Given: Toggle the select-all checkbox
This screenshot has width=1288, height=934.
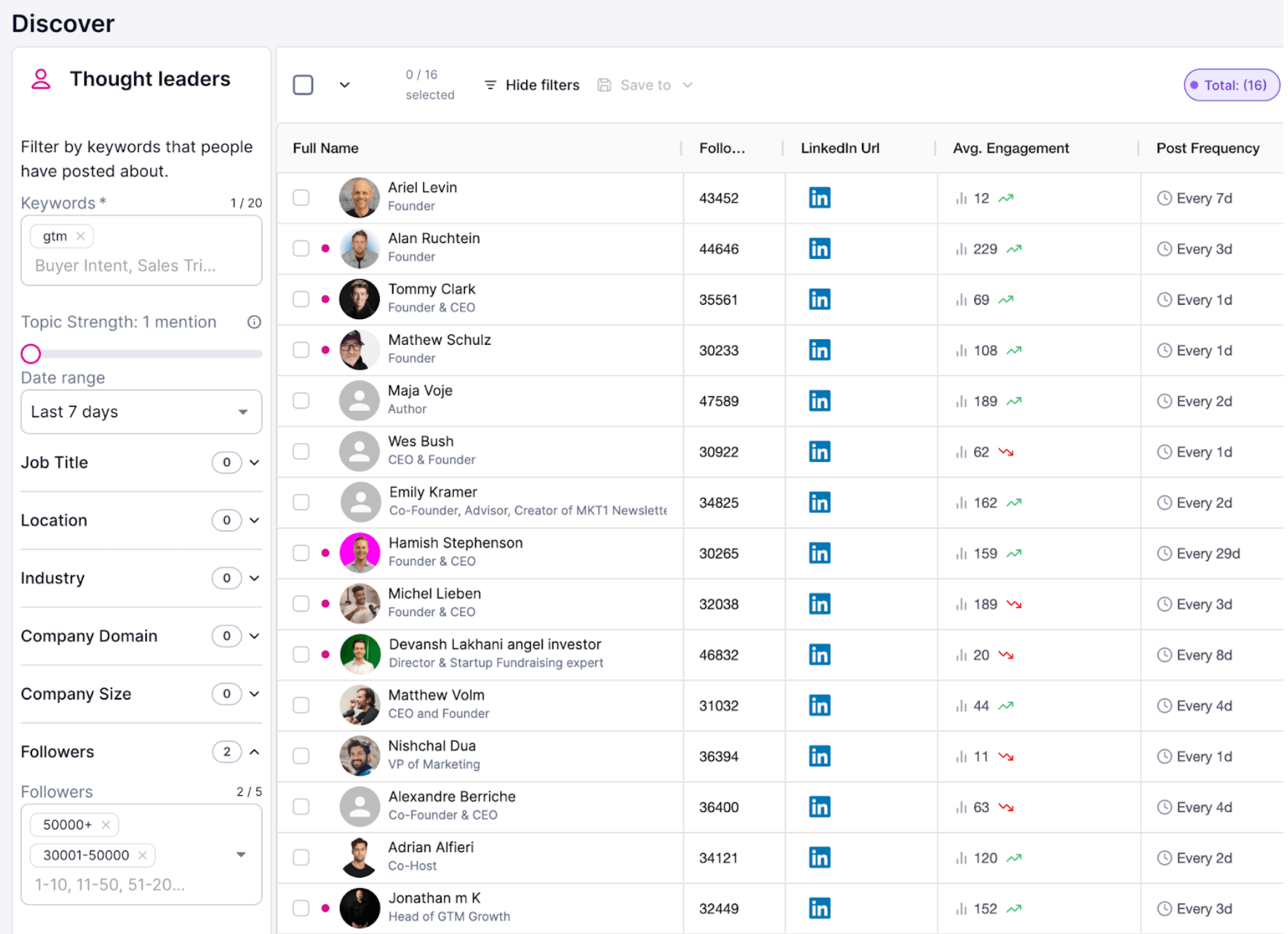Looking at the screenshot, I should (303, 85).
